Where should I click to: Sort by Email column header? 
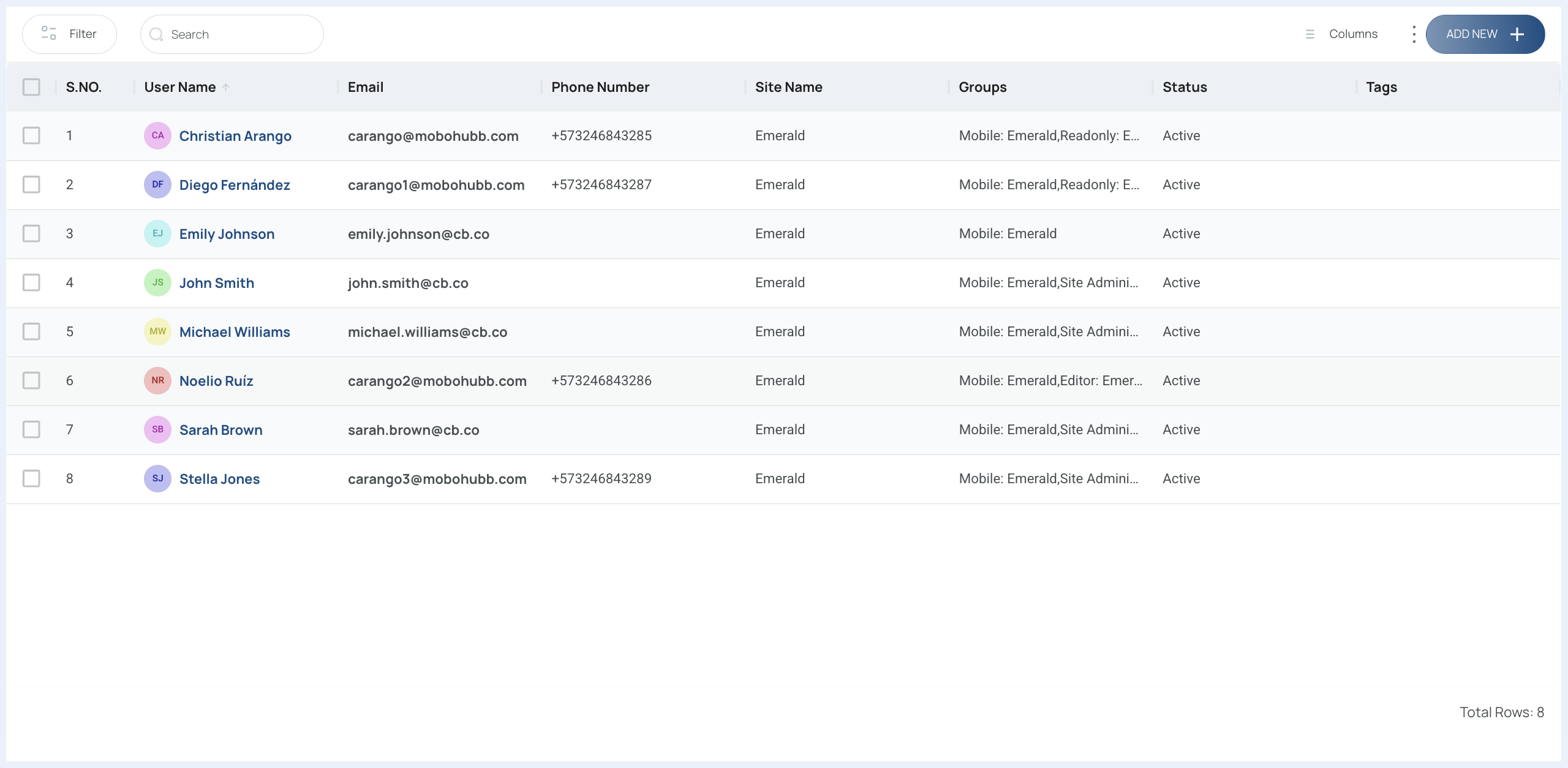click(x=366, y=87)
